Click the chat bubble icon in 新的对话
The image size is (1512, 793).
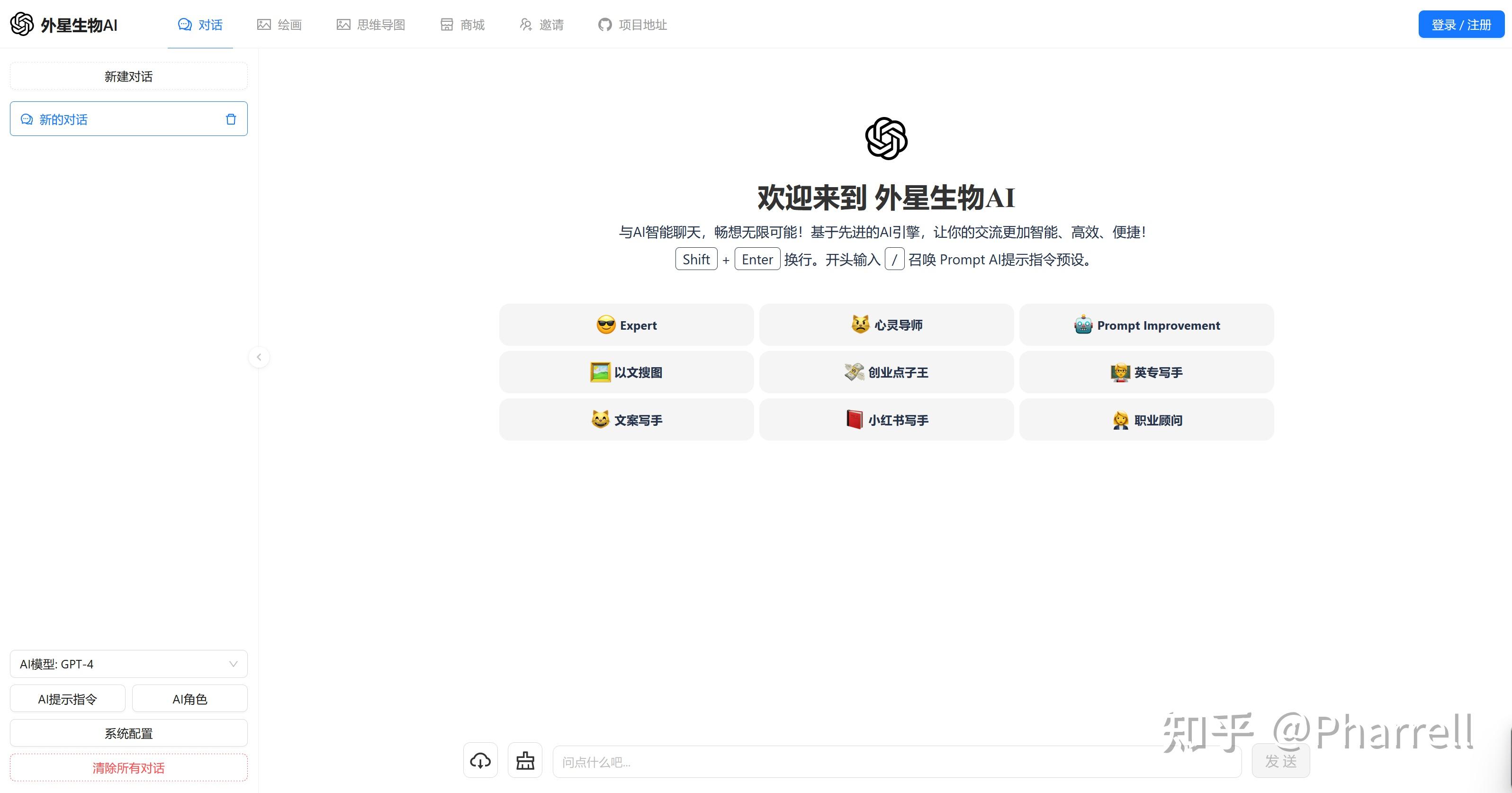click(x=27, y=119)
